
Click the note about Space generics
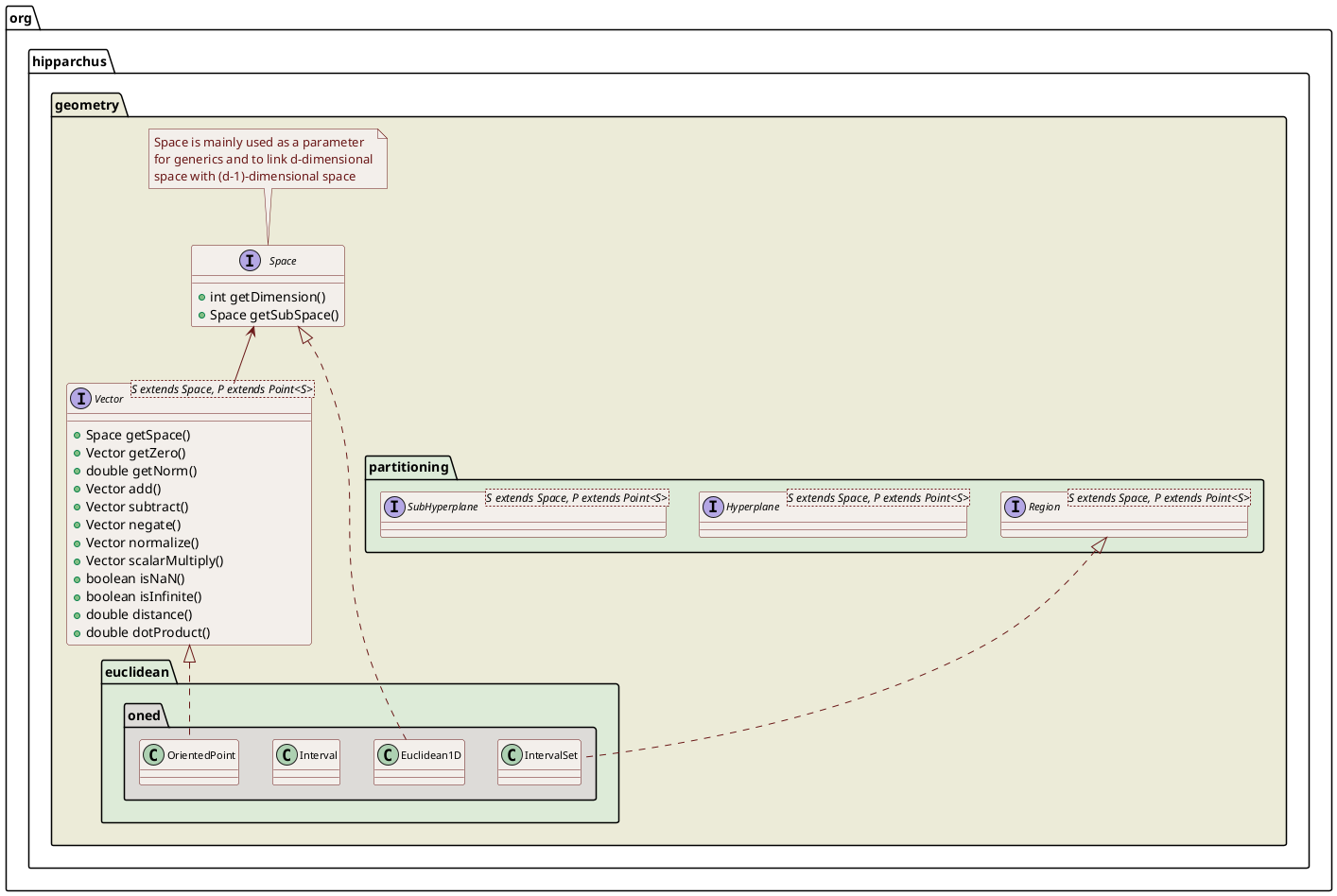click(x=268, y=159)
